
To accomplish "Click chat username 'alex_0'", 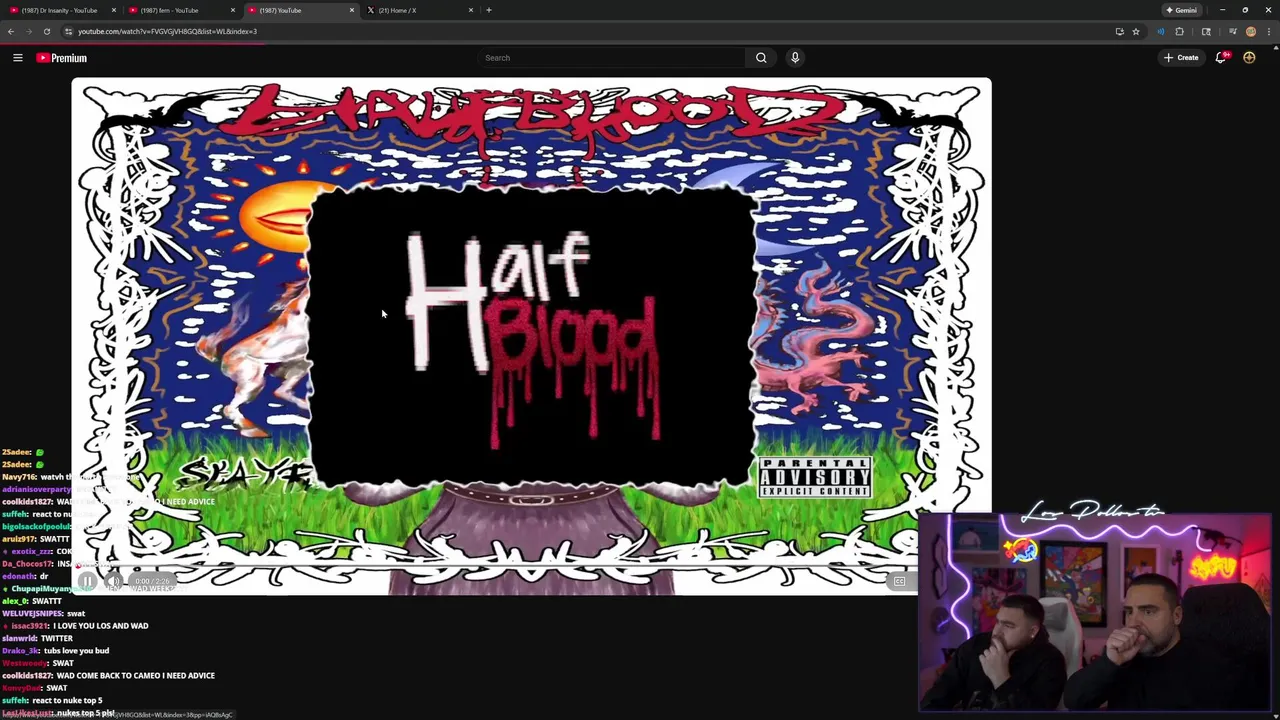I will tap(14, 601).
